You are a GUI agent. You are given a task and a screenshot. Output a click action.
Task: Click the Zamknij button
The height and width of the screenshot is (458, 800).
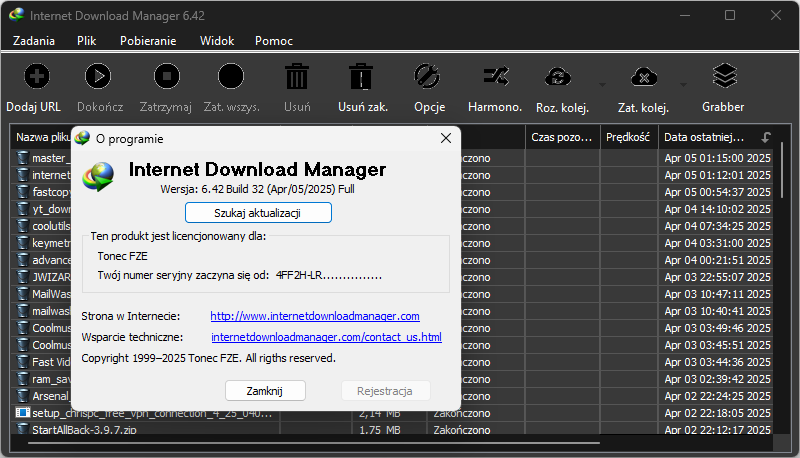pos(265,391)
